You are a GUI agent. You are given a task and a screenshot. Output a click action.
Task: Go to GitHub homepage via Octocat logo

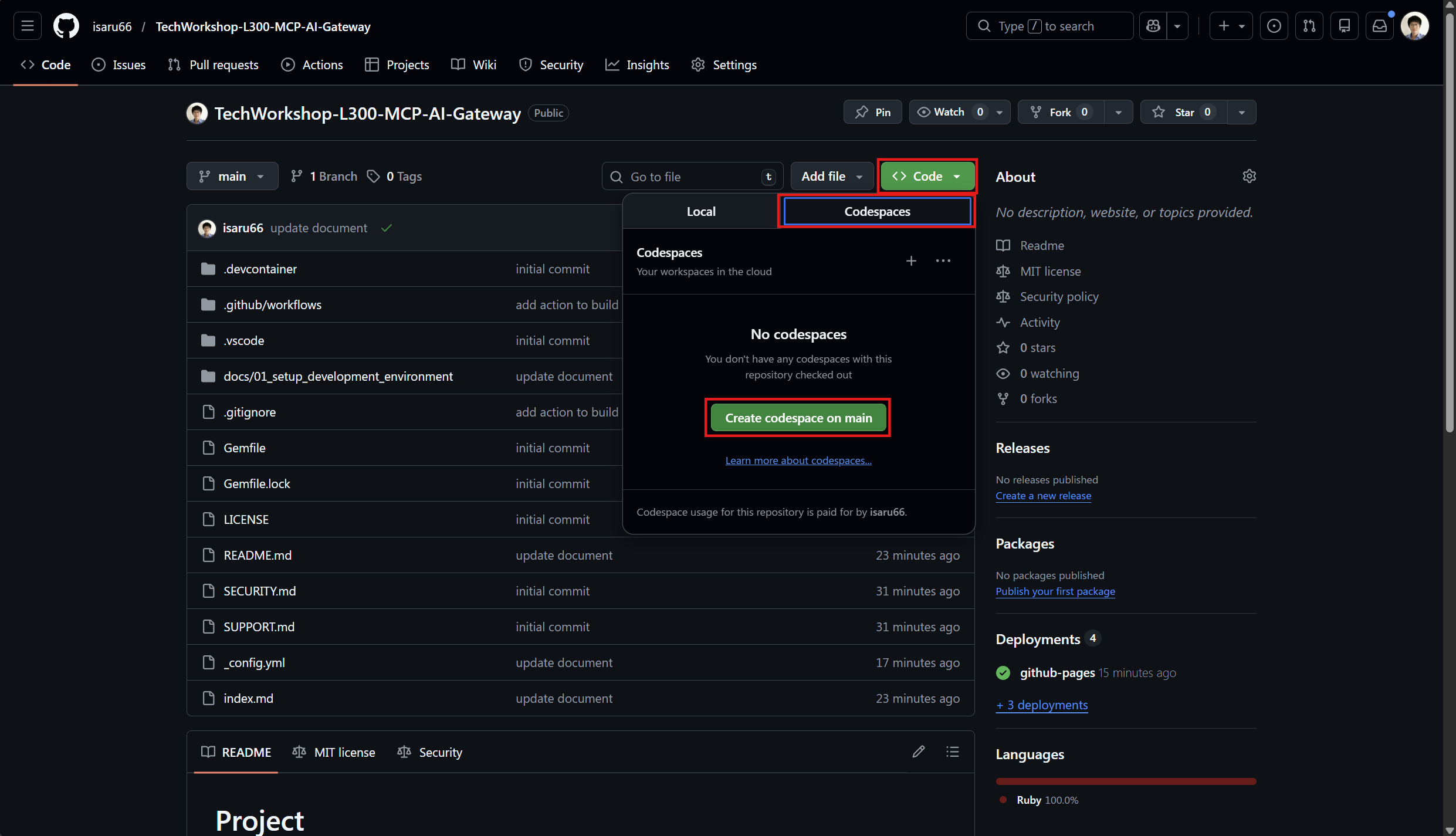(x=66, y=26)
